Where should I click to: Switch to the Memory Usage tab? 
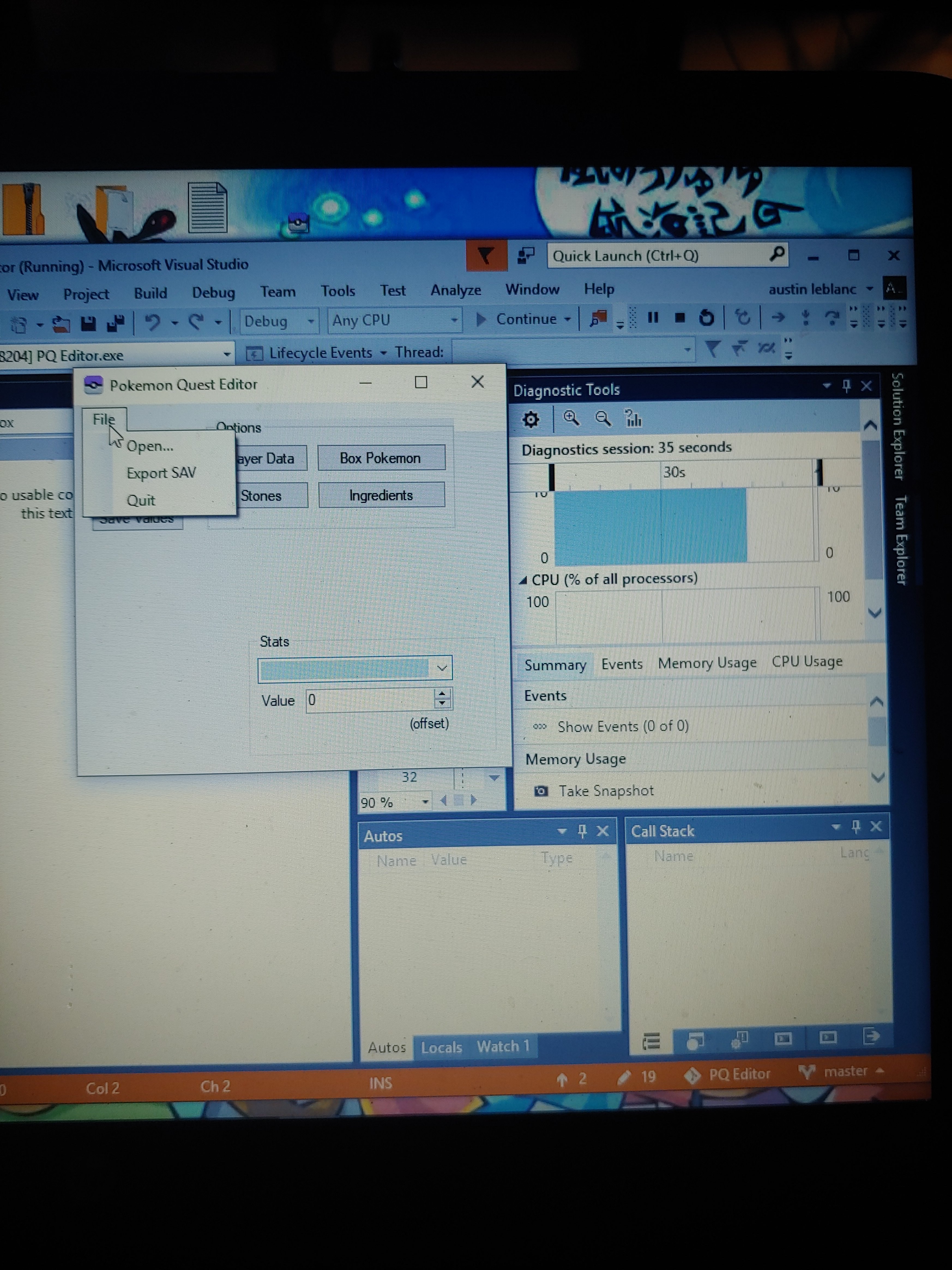pyautogui.click(x=707, y=663)
